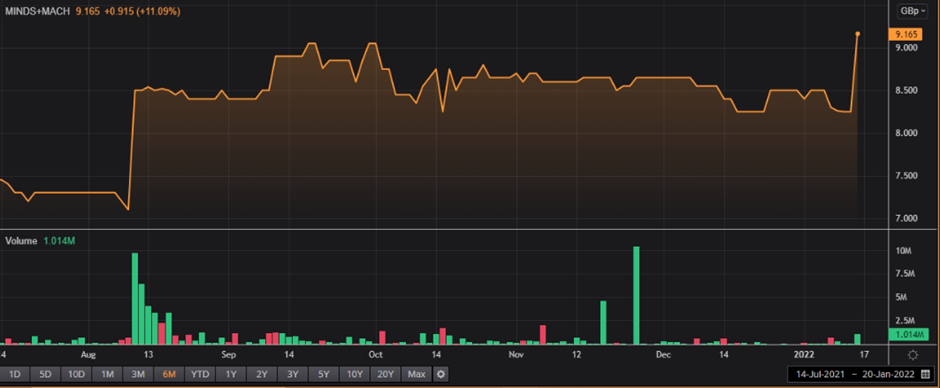The width and height of the screenshot is (940, 388).
Task: Click the +0.915 (+11.09%) change text
Action: (142, 11)
